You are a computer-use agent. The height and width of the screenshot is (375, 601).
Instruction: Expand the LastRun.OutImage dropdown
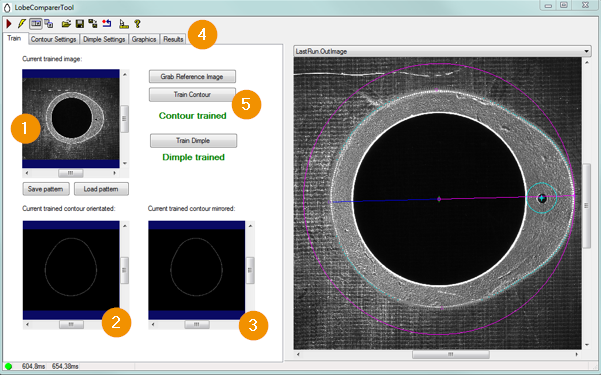tap(587, 51)
